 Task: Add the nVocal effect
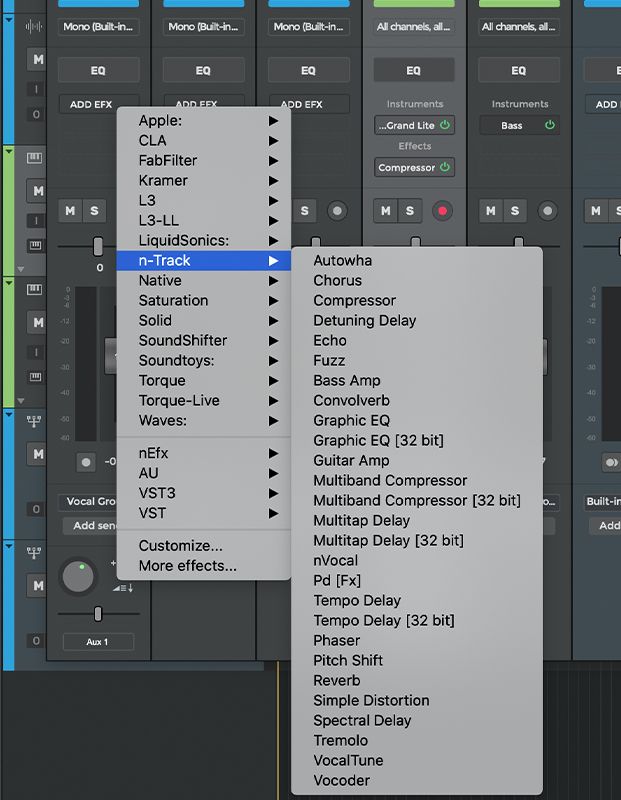pyautogui.click(x=416, y=560)
